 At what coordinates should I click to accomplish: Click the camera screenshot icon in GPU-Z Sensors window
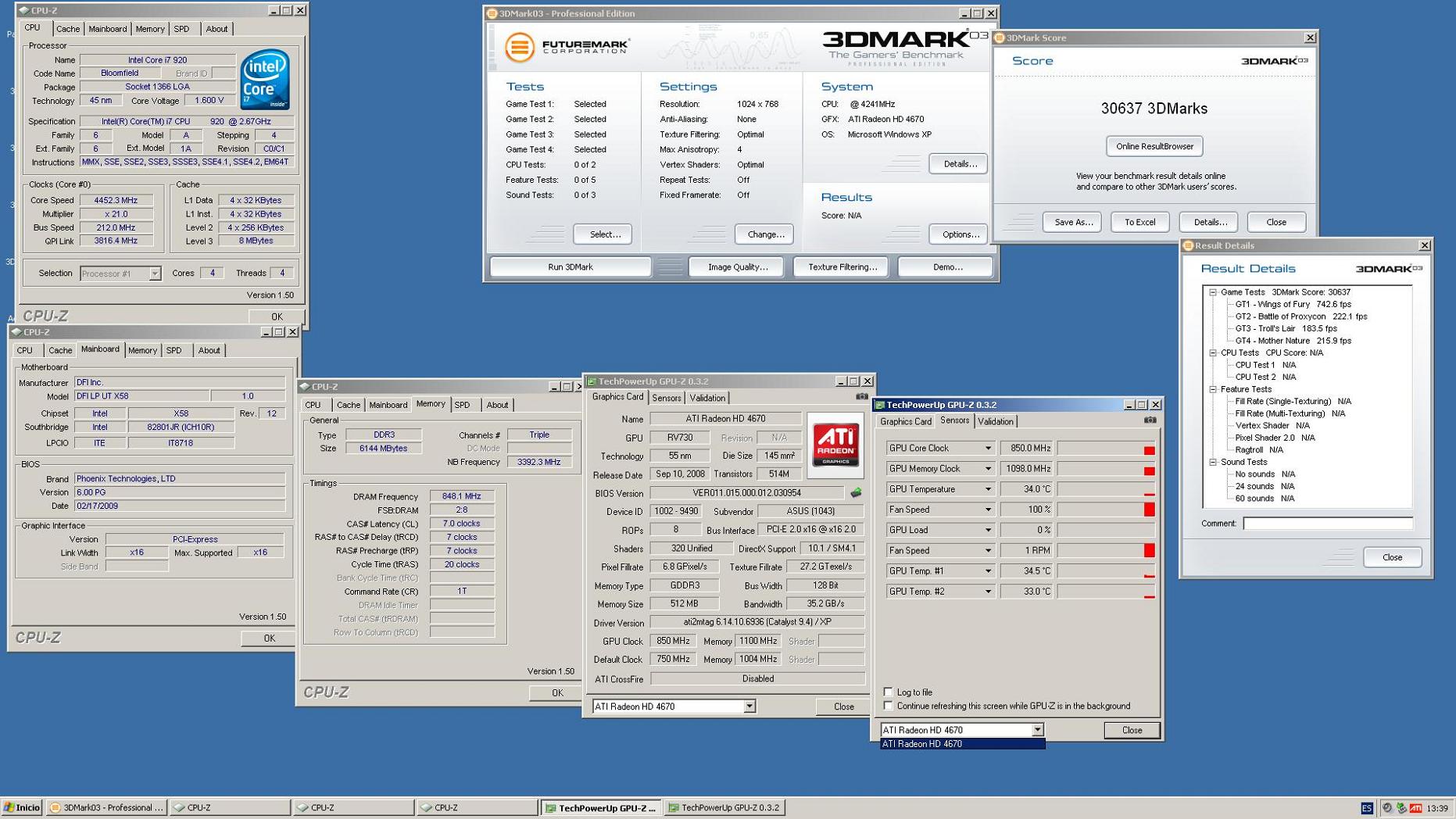pos(1150,420)
